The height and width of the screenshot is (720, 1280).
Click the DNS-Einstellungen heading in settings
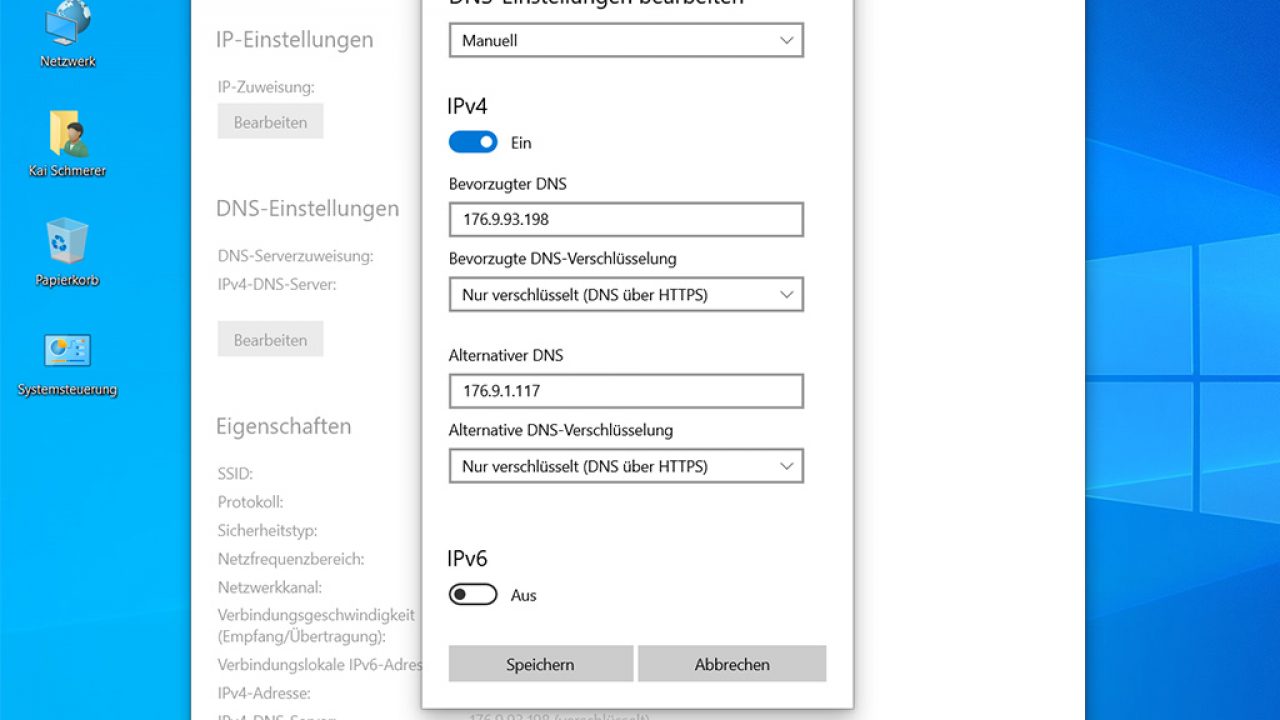click(x=307, y=208)
